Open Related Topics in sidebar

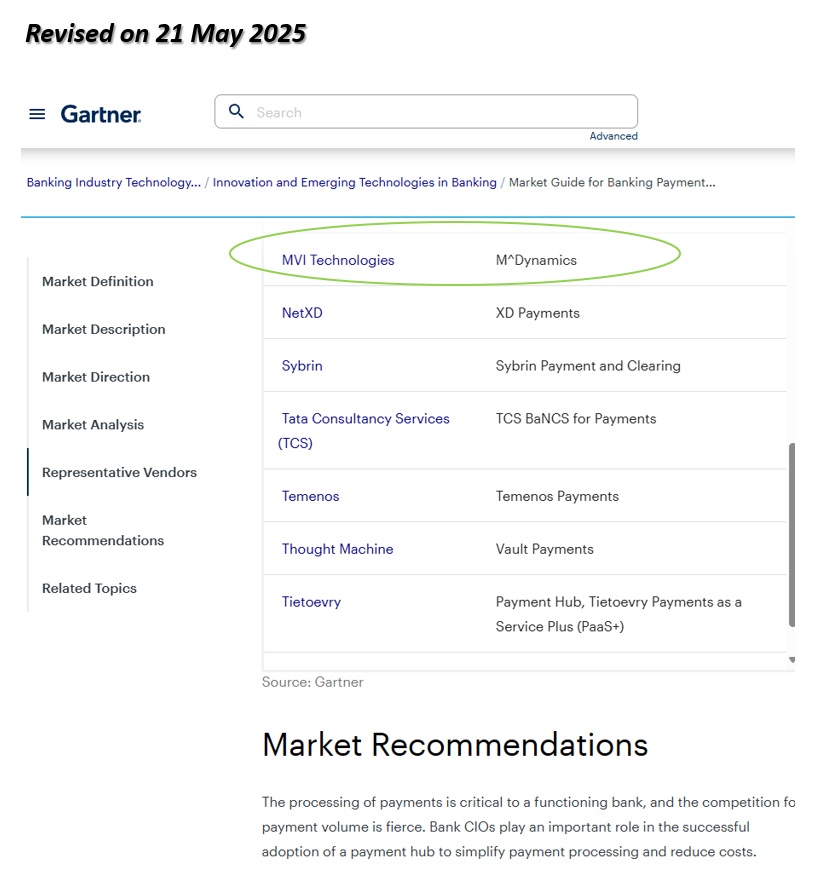[x=89, y=588]
